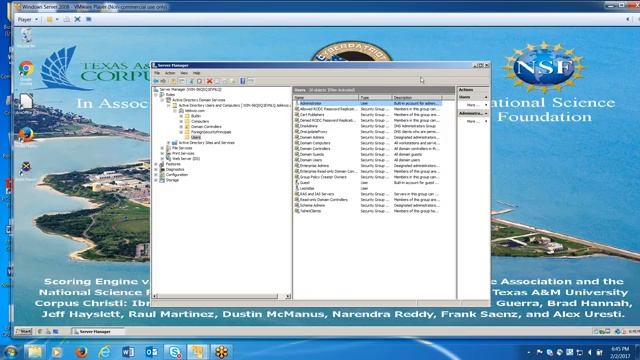The width and height of the screenshot is (640, 360).
Task: Select the Guest user row
Action: point(367,183)
